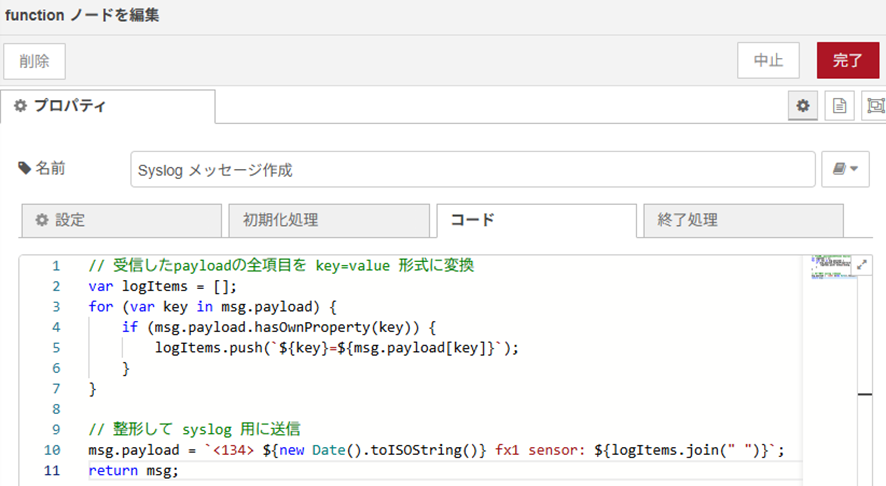Image resolution: width=886 pixels, height=486 pixels.
Task: Expand code editor to full size
Action: coord(862,264)
